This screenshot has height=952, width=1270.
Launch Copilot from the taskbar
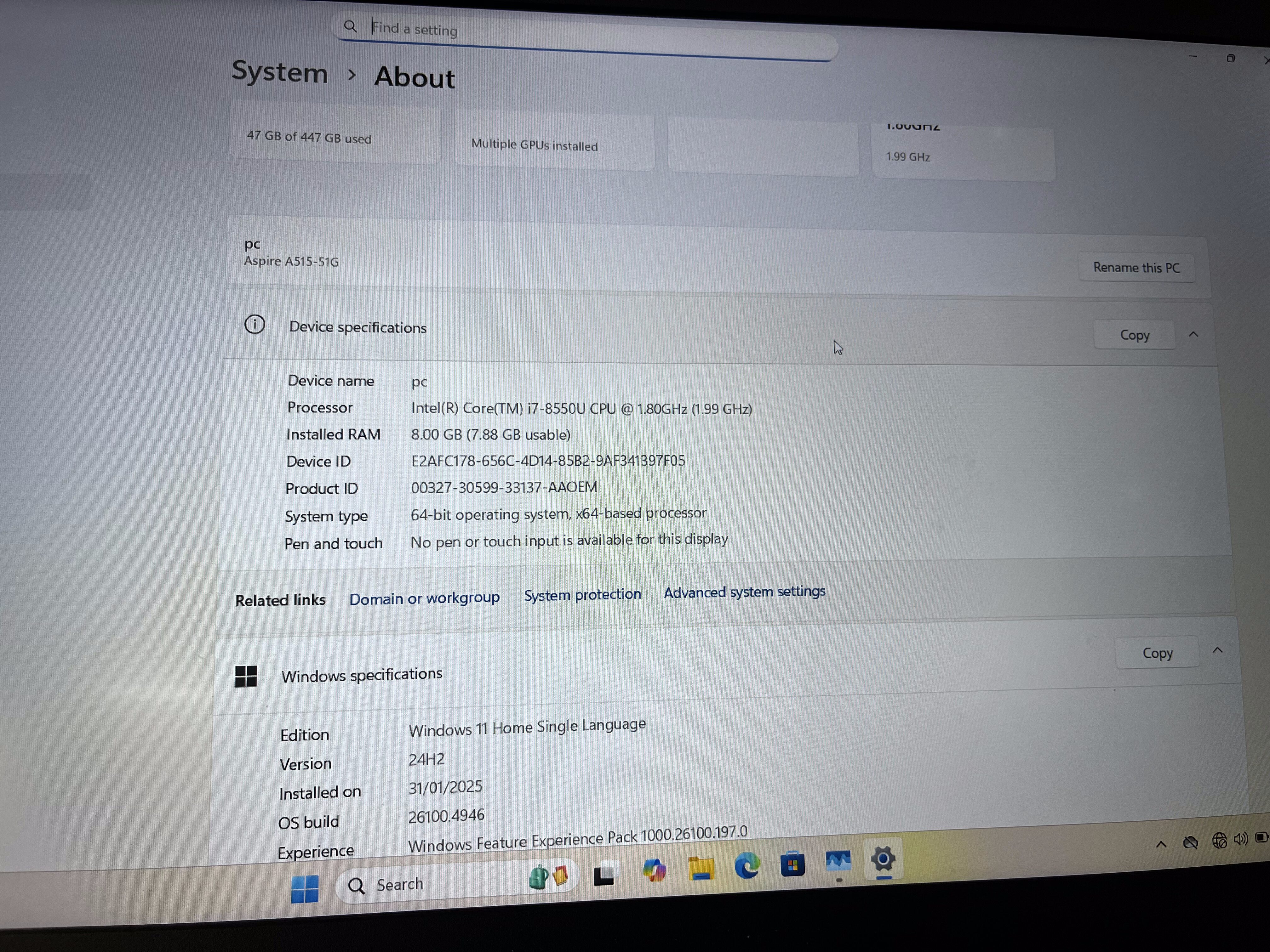654,870
